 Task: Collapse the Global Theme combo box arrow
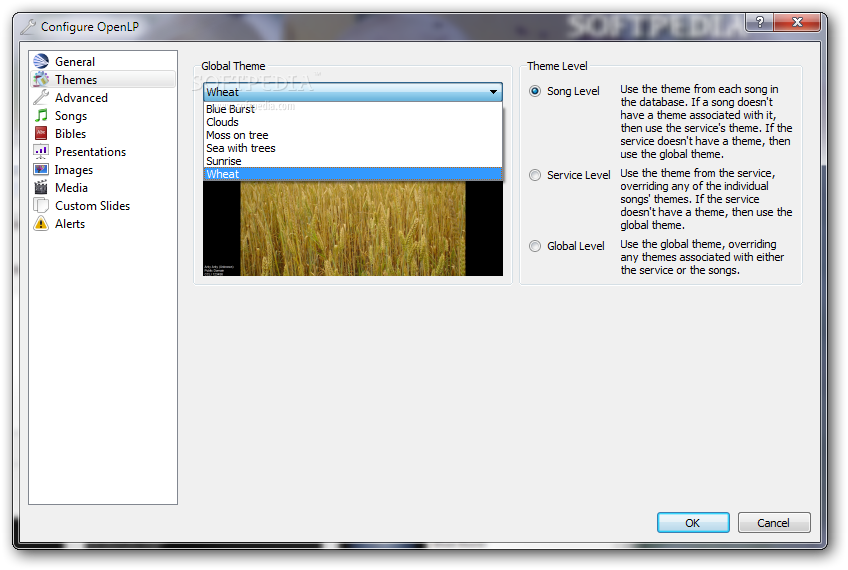click(493, 92)
